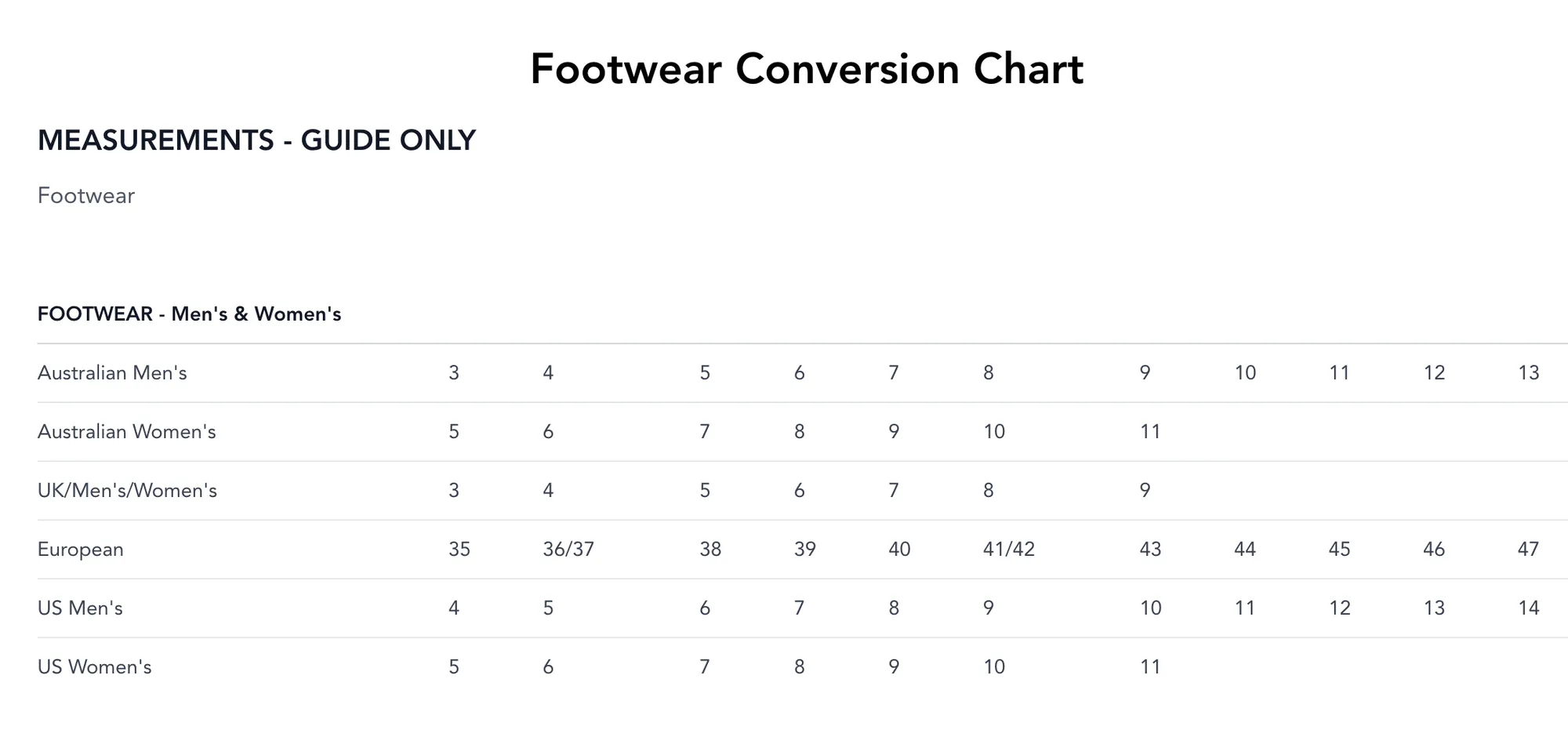Click the "UK/Men's/Women's" row label

(x=127, y=491)
